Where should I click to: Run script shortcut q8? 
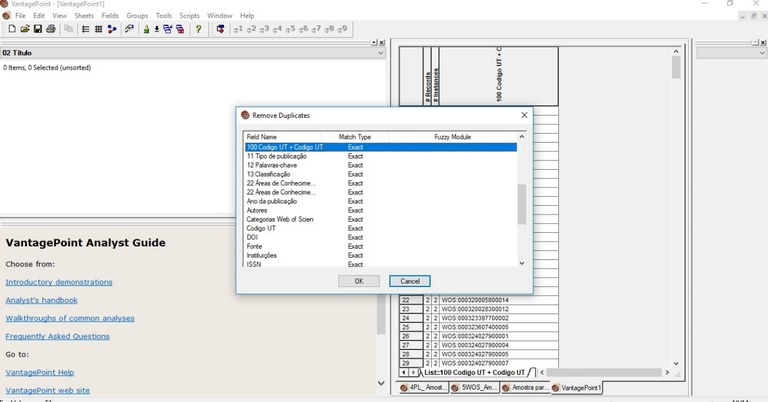(x=330, y=29)
